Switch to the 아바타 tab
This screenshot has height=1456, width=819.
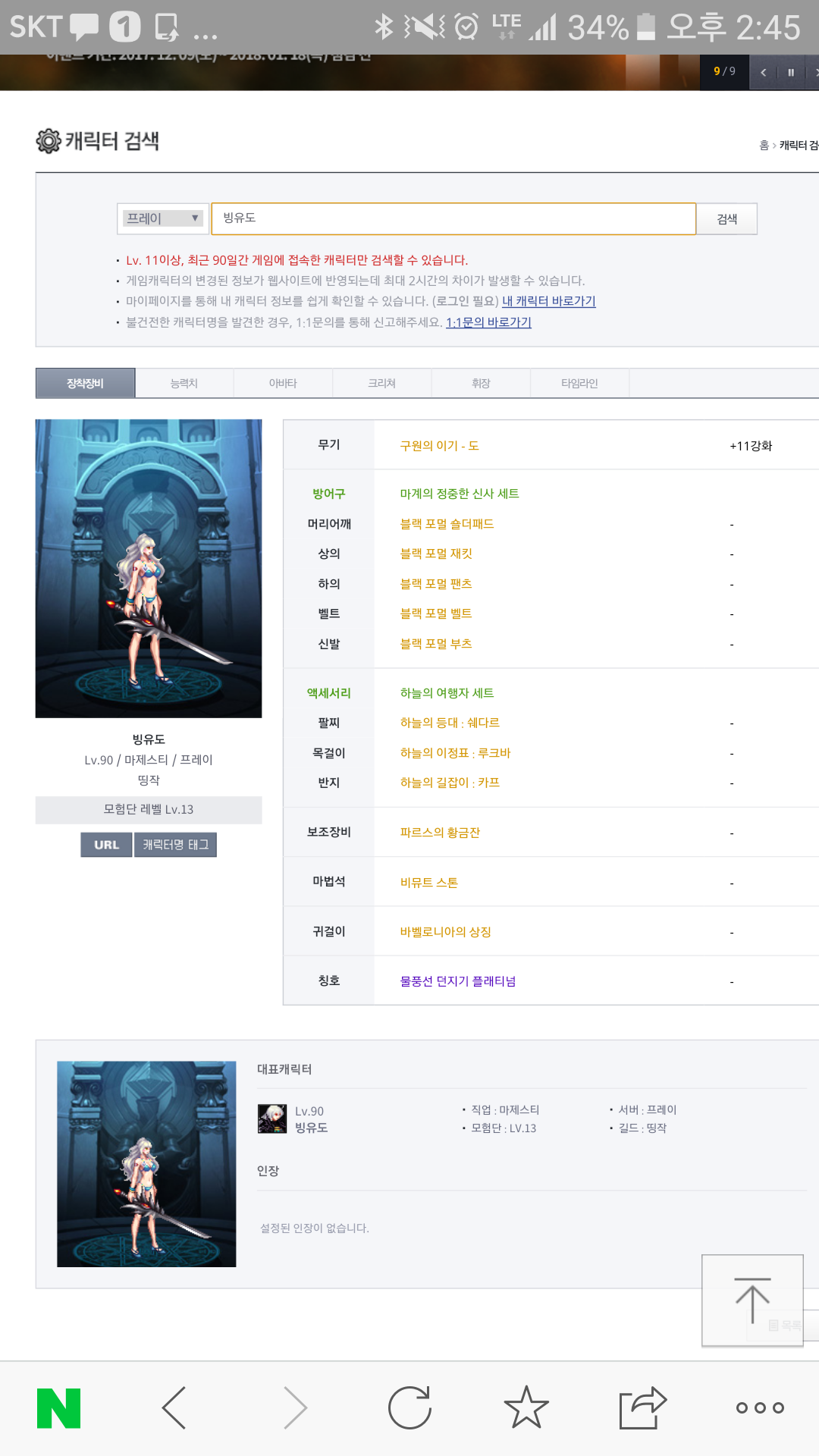pos(283,384)
